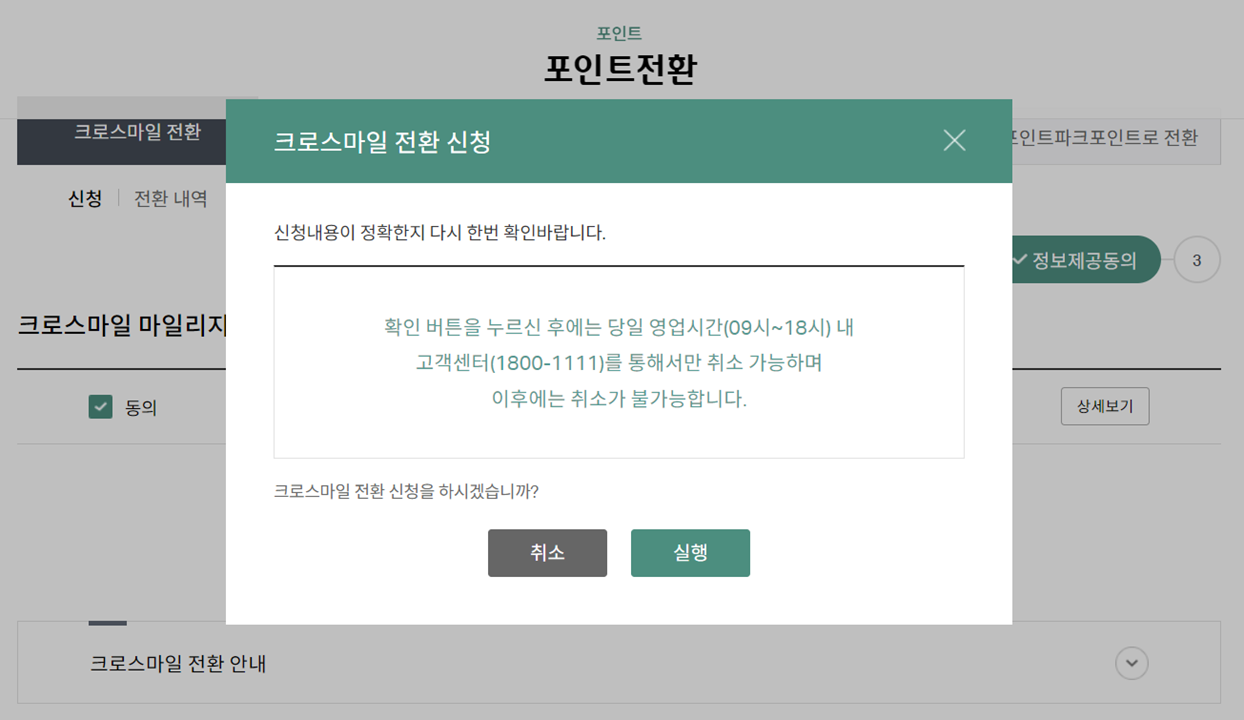This screenshot has width=1244, height=720.
Task: Click the 정보제공동의 progress step
Action: 1085,259
